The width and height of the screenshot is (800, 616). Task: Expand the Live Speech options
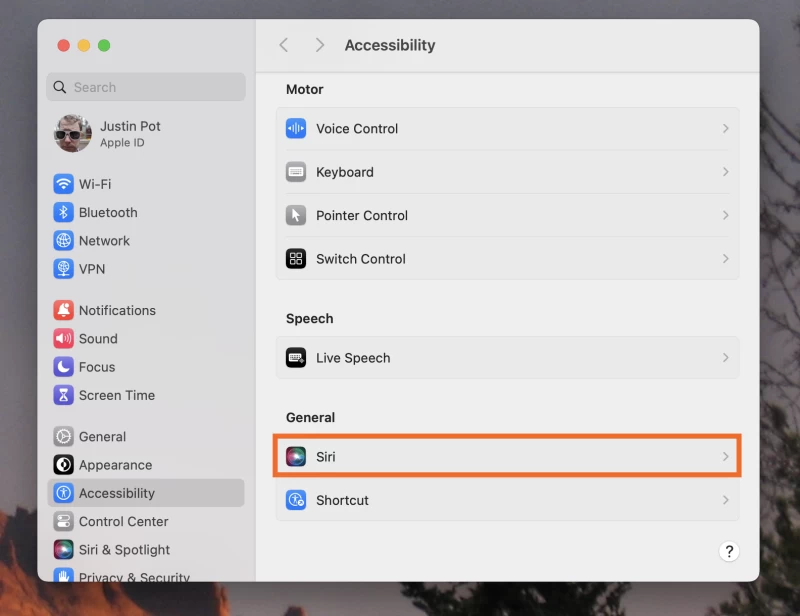(x=727, y=357)
